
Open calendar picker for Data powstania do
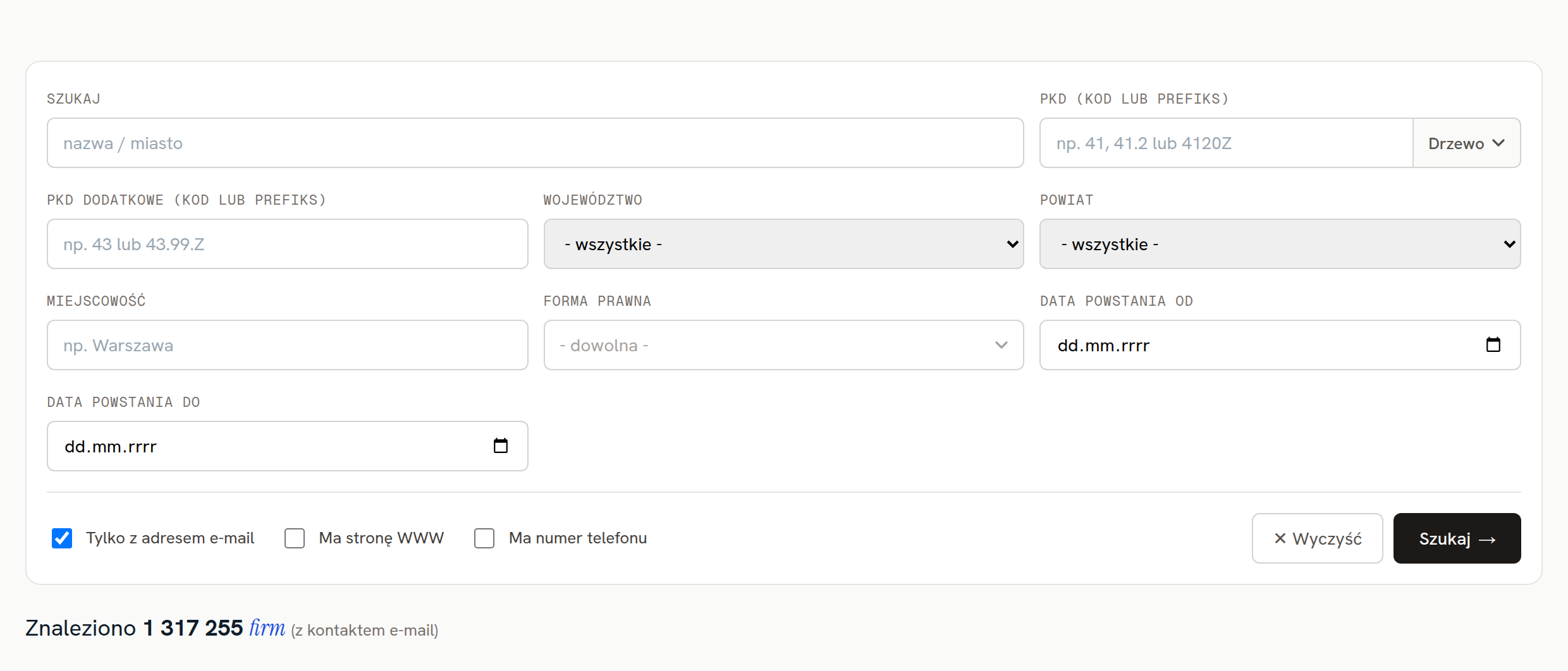click(500, 445)
